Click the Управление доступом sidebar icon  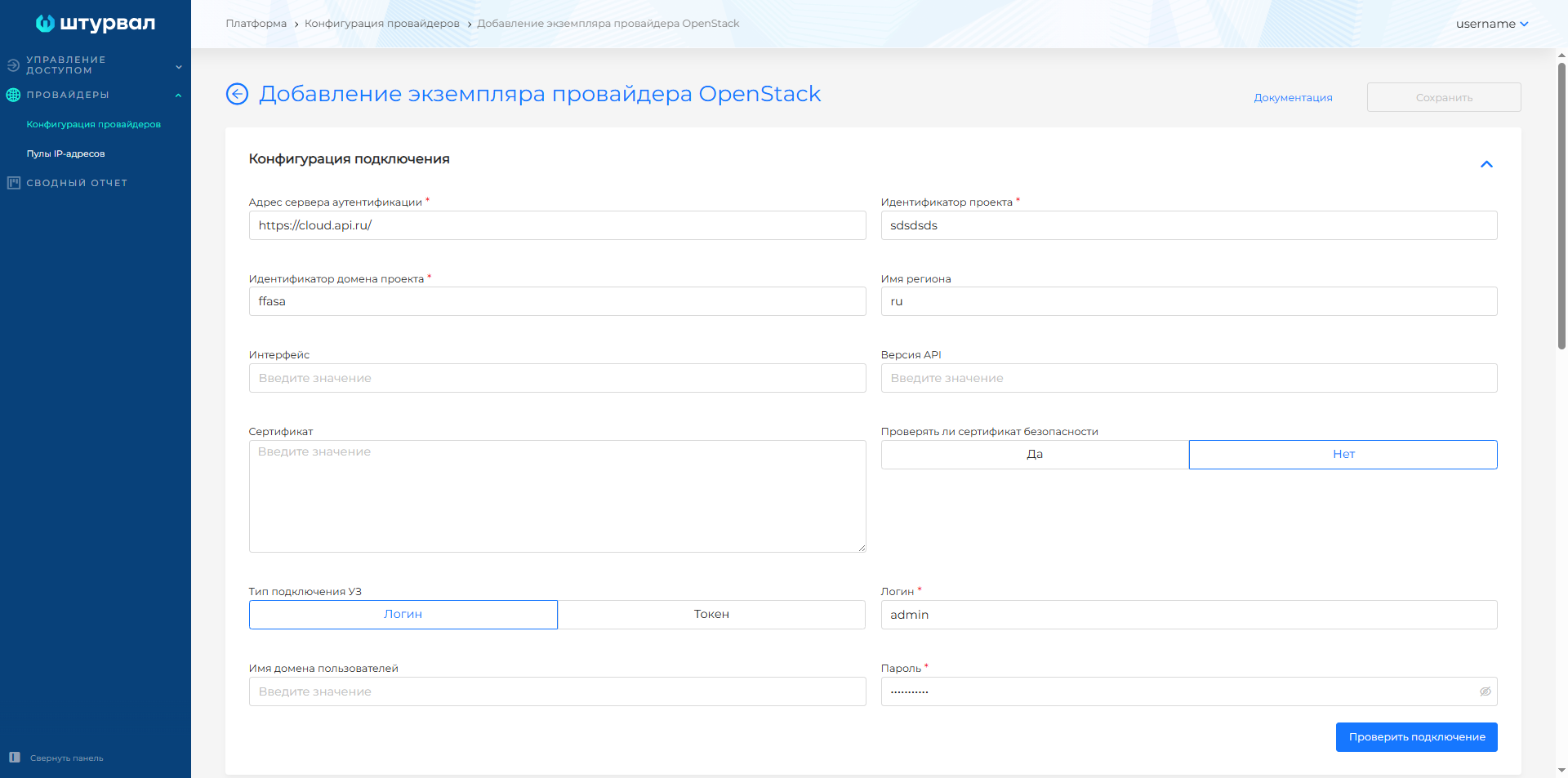coord(12,64)
